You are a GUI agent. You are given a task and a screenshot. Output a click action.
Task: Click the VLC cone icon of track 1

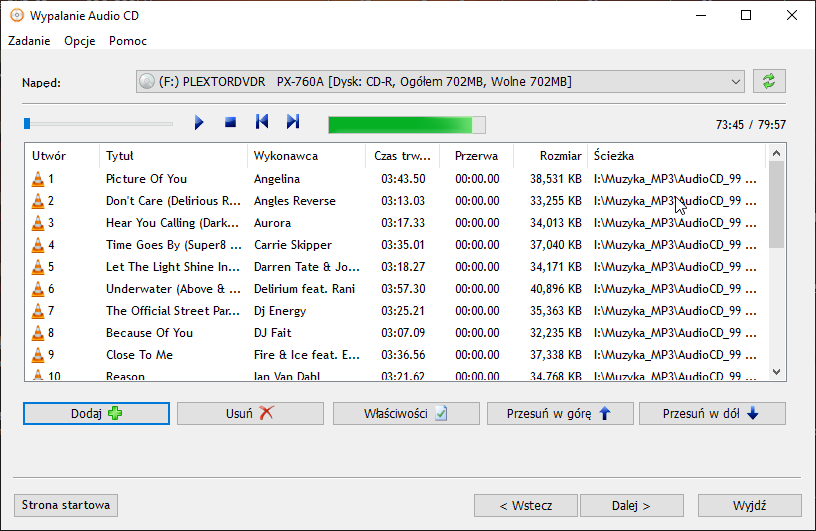pos(38,179)
